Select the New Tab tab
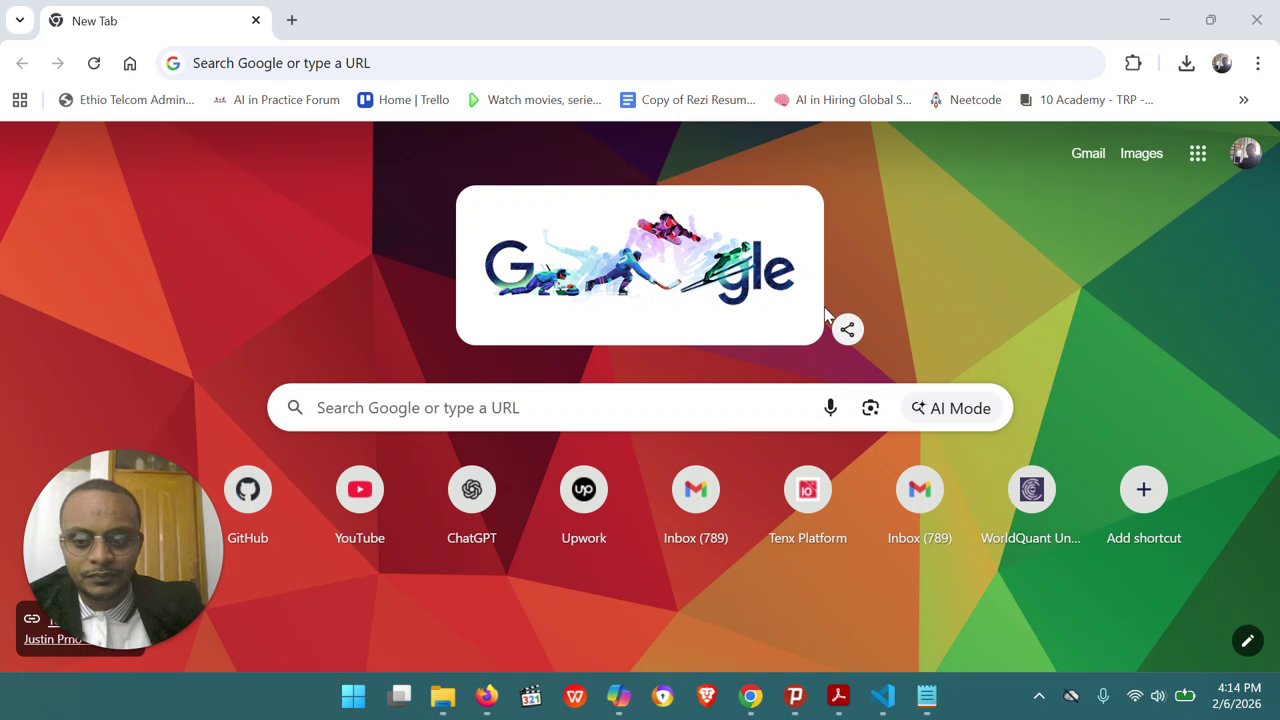The height and width of the screenshot is (720, 1280). (x=155, y=20)
